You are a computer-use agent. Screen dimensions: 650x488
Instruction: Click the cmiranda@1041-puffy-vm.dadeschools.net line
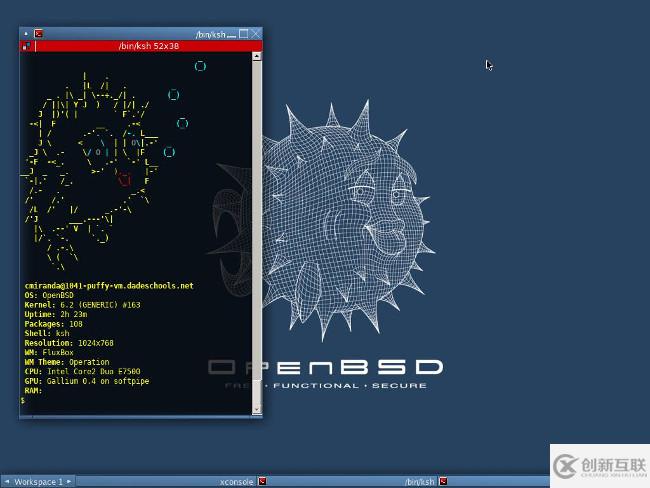pos(109,286)
